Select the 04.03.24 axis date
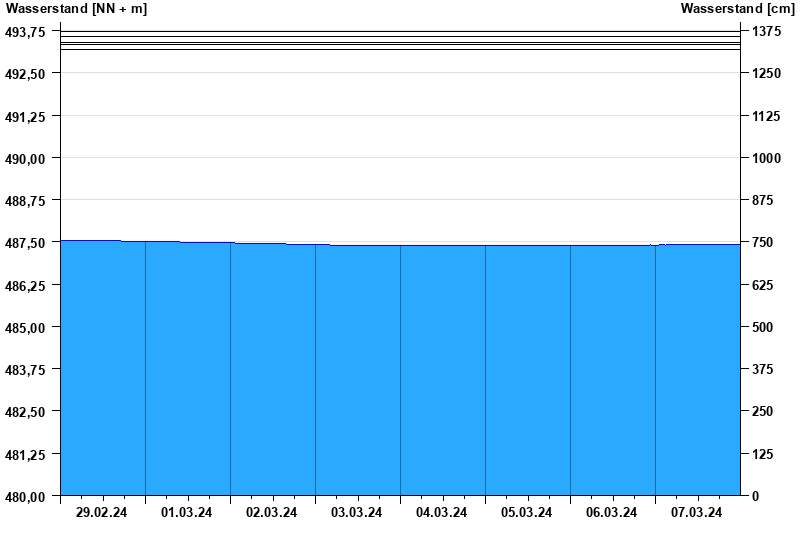The width and height of the screenshot is (800, 550). (x=442, y=513)
